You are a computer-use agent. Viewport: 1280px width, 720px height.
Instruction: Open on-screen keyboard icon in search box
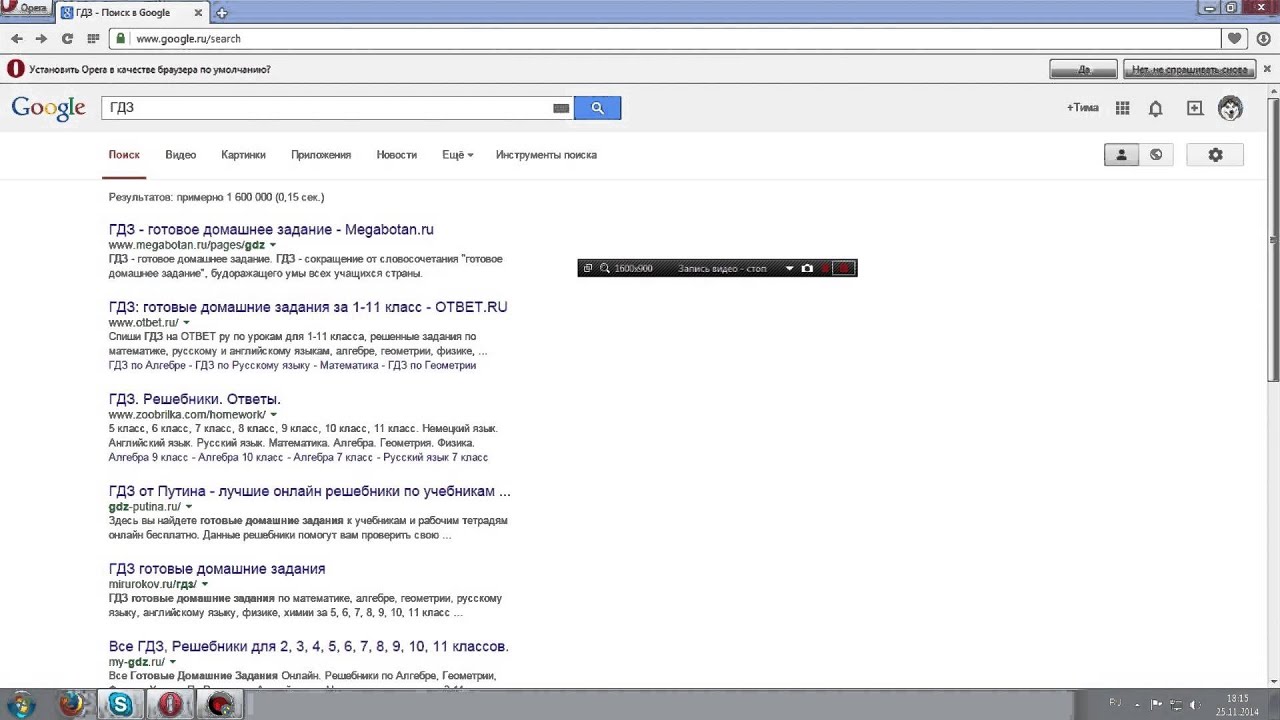(x=561, y=108)
